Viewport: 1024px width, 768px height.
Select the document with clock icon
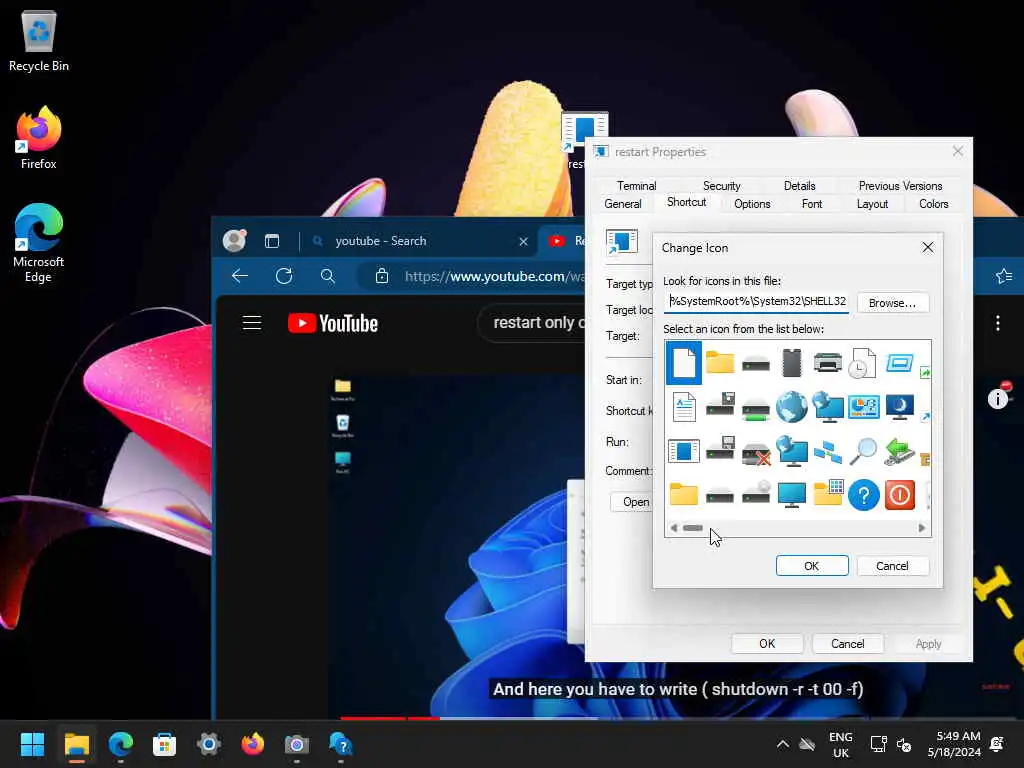(x=863, y=362)
